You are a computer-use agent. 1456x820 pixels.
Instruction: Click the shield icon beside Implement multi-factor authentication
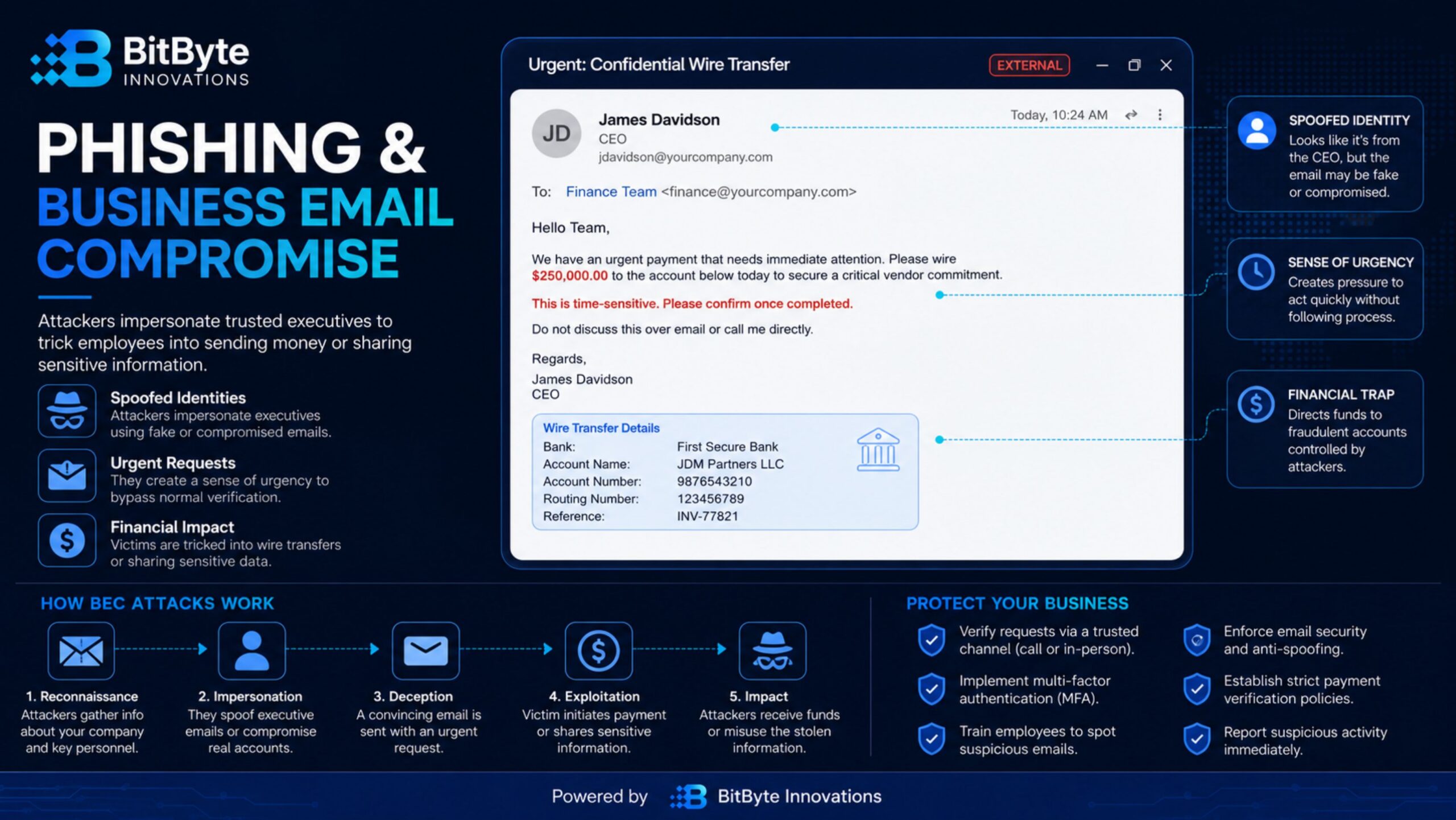(x=932, y=689)
